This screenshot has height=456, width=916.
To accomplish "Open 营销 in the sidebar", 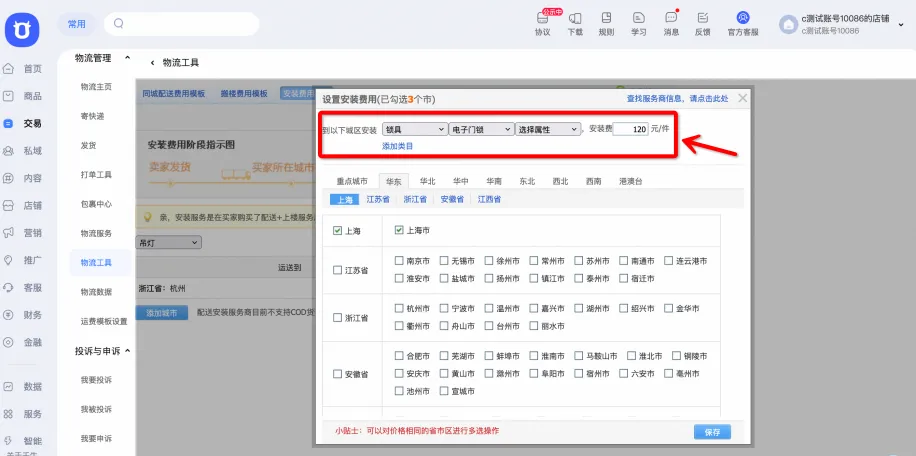I will pyautogui.click(x=23, y=233).
